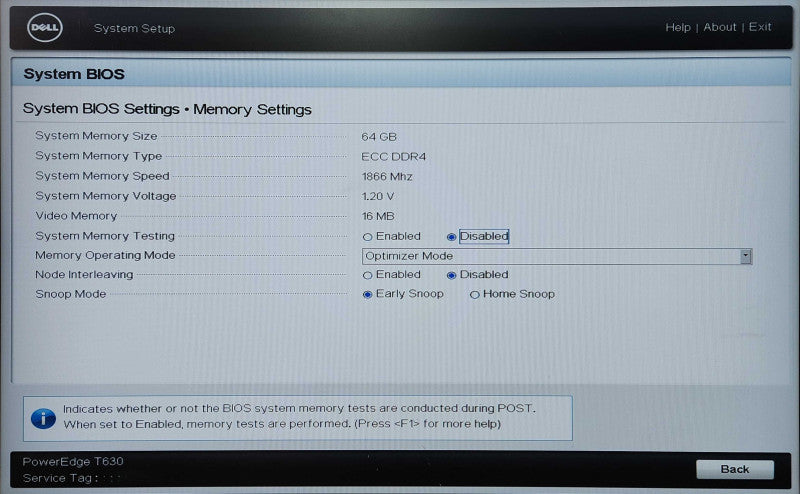Click the Dell logo icon
The height and width of the screenshot is (494, 800).
(x=45, y=28)
